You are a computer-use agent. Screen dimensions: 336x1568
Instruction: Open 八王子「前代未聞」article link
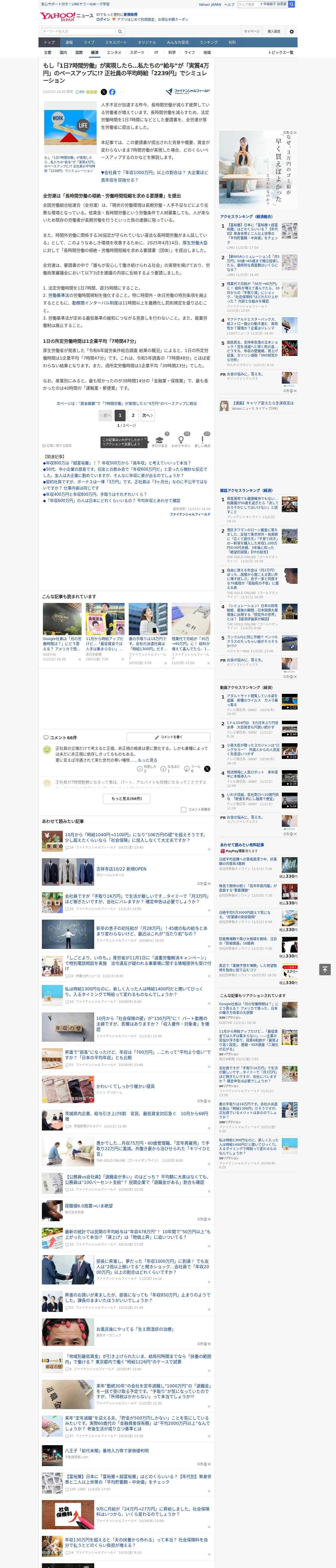(107, 1450)
